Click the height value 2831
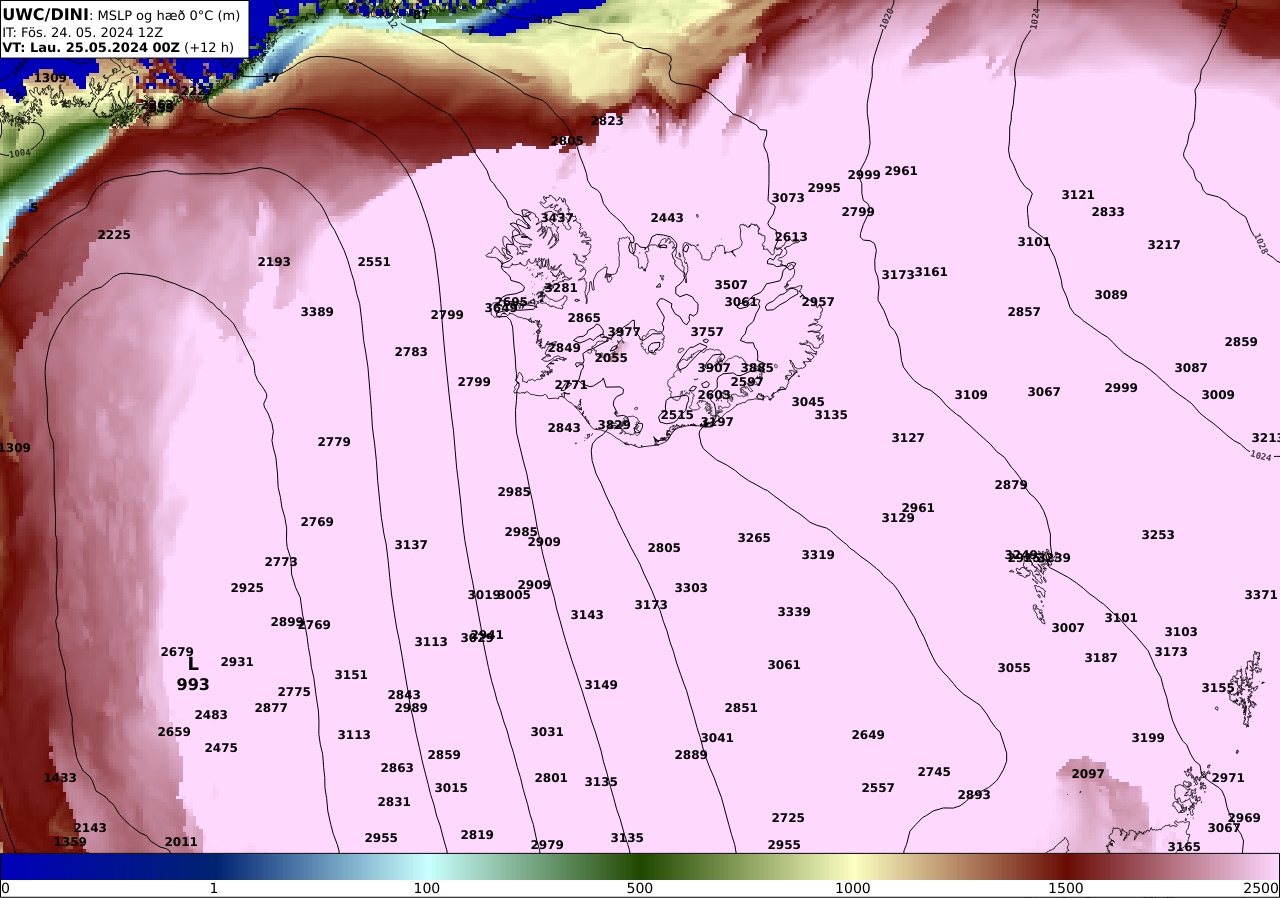 click(394, 802)
